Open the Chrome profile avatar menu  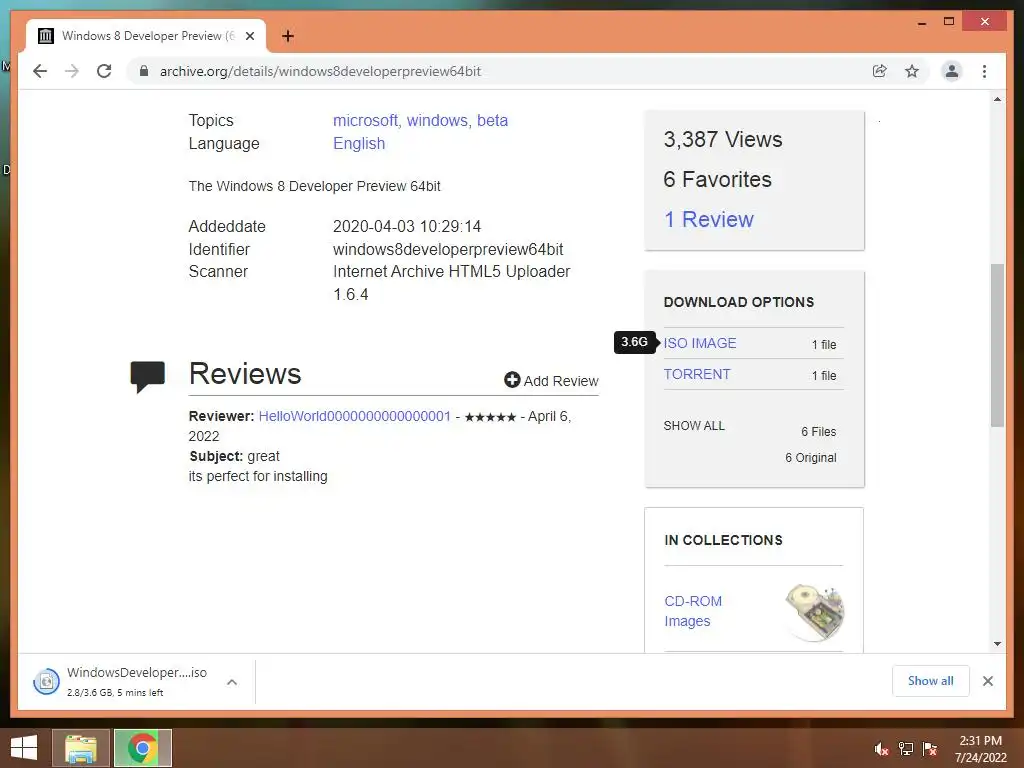[x=952, y=71]
